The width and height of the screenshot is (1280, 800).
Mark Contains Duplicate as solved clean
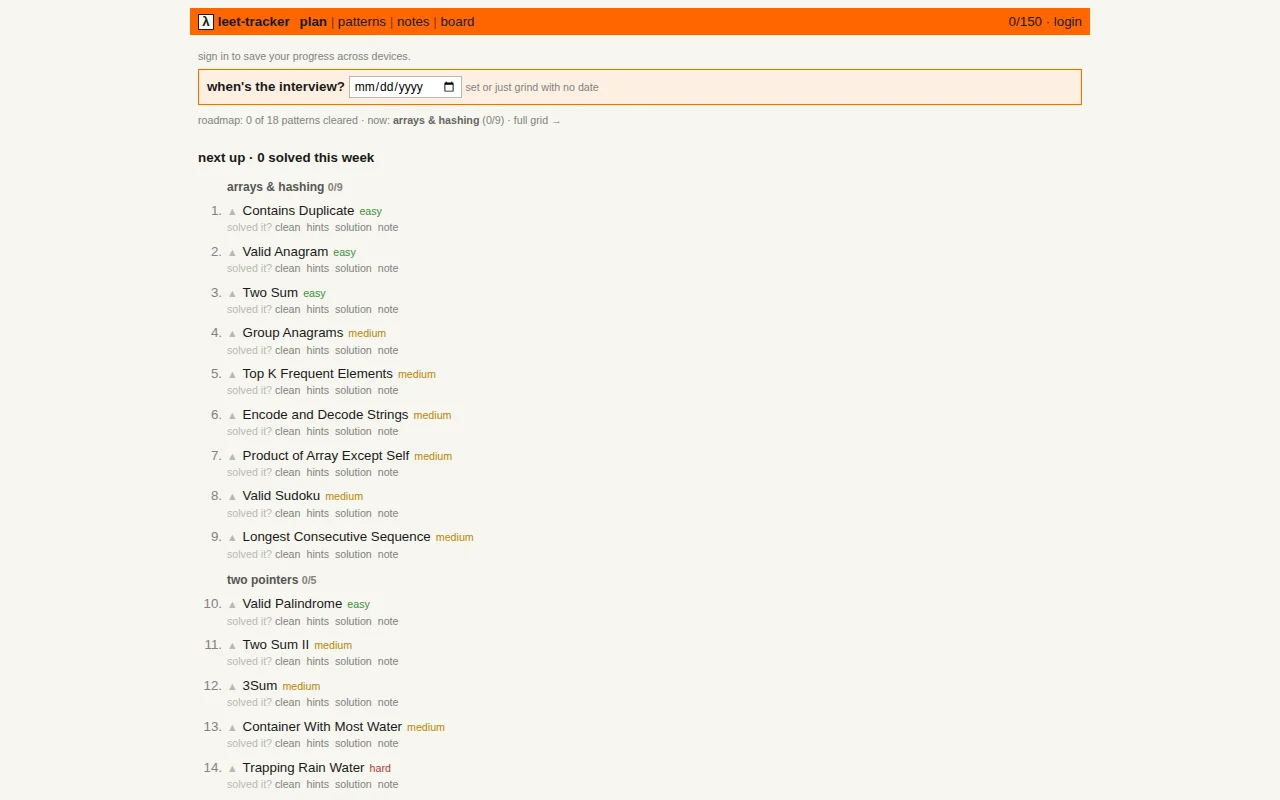287,228
